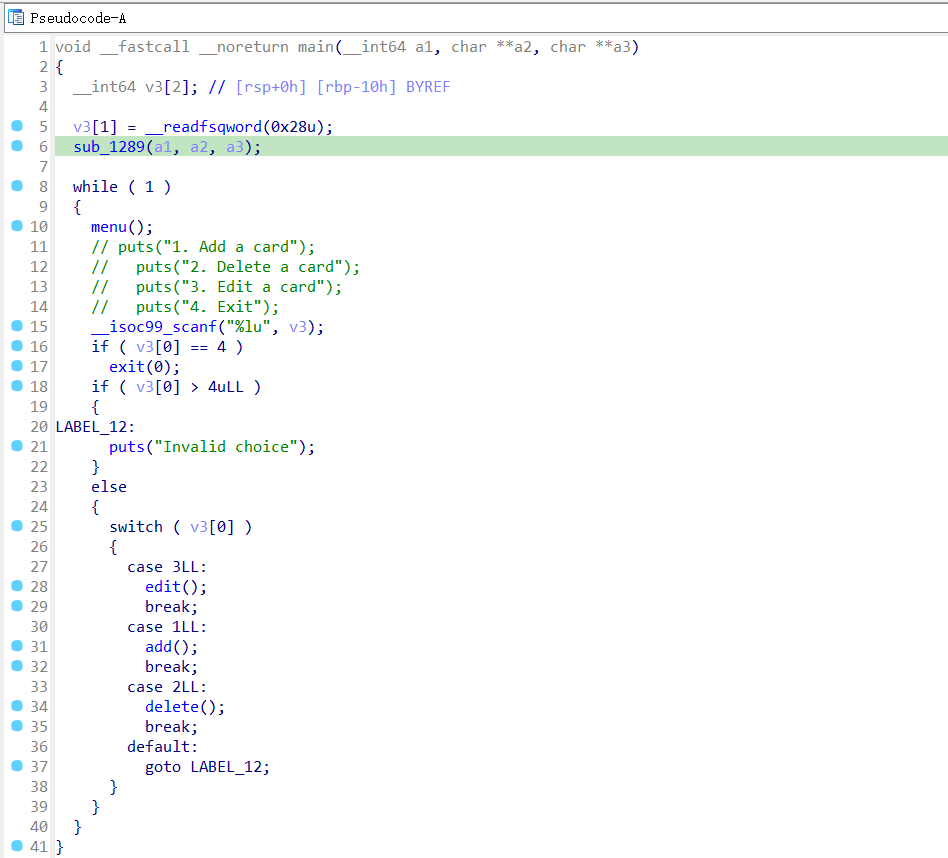Click breakpoint dot beside edit() call
The width and height of the screenshot is (948, 858).
tap(17, 586)
